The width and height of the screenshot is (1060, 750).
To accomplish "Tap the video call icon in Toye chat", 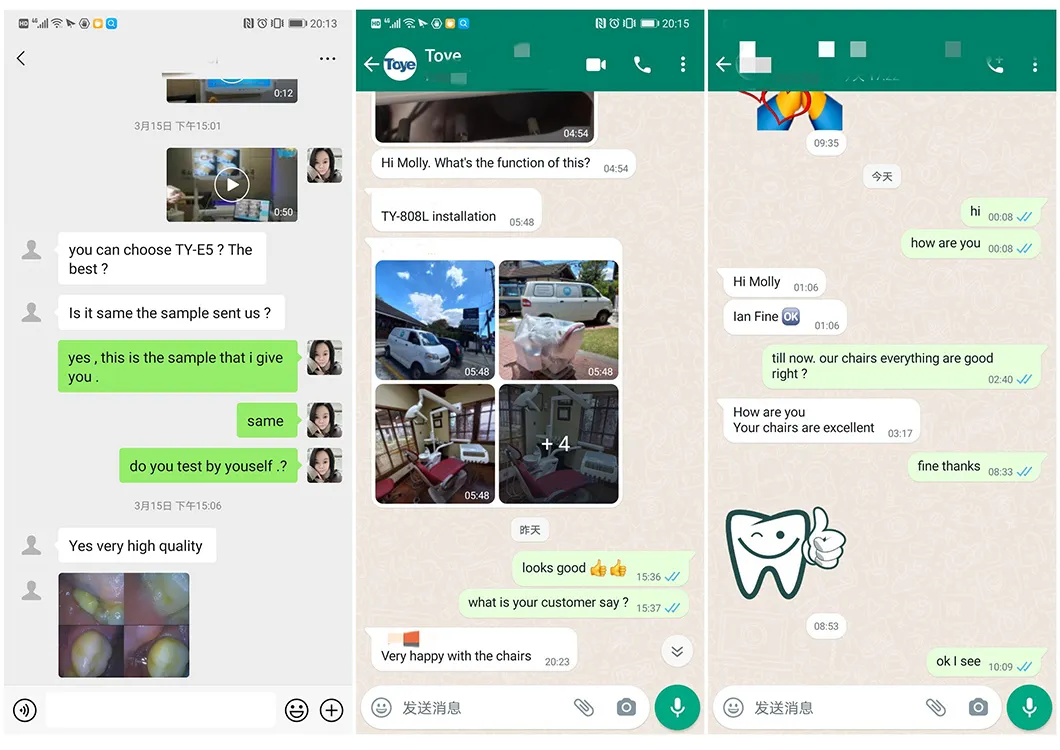I will (x=596, y=65).
